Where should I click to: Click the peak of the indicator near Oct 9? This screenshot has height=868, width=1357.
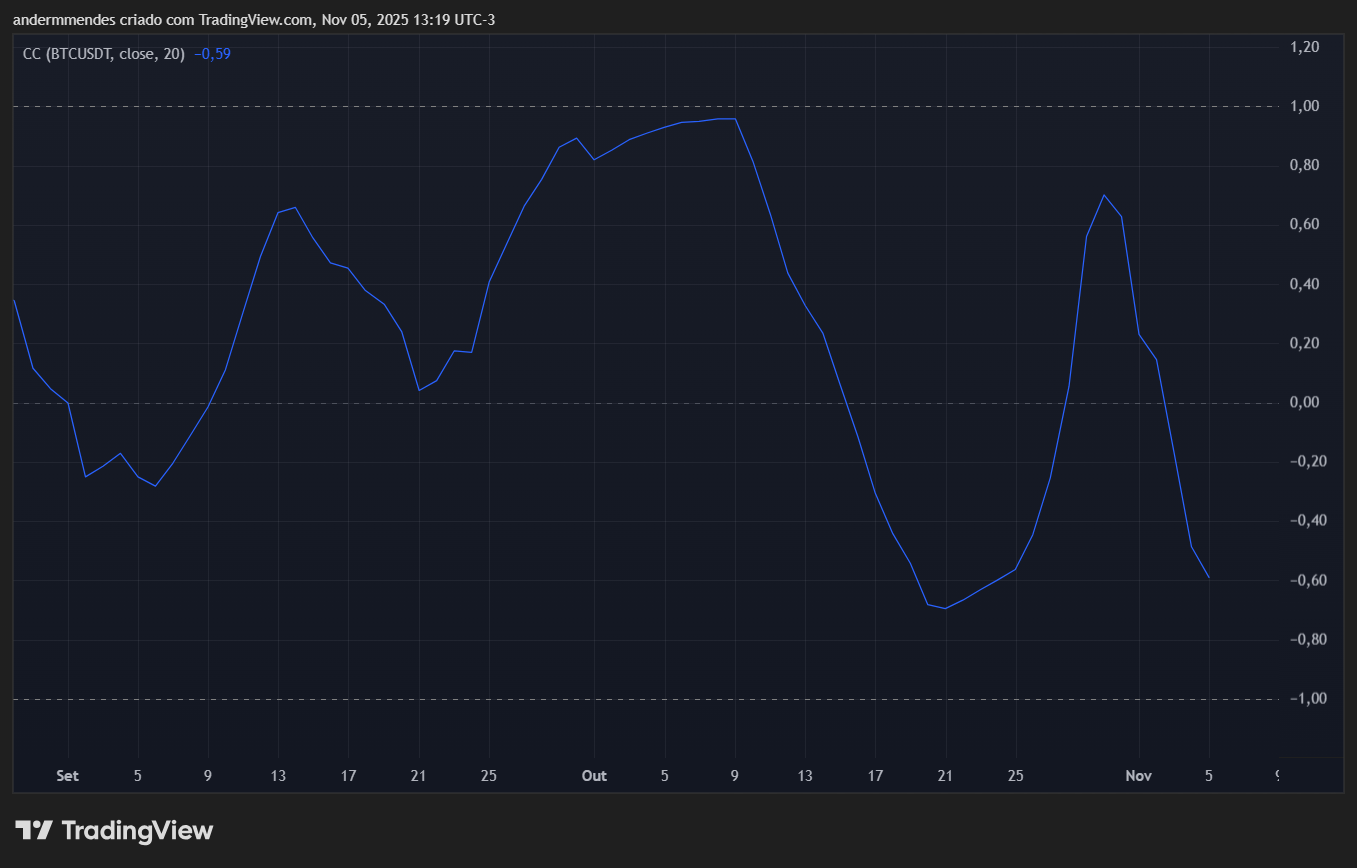coord(733,118)
